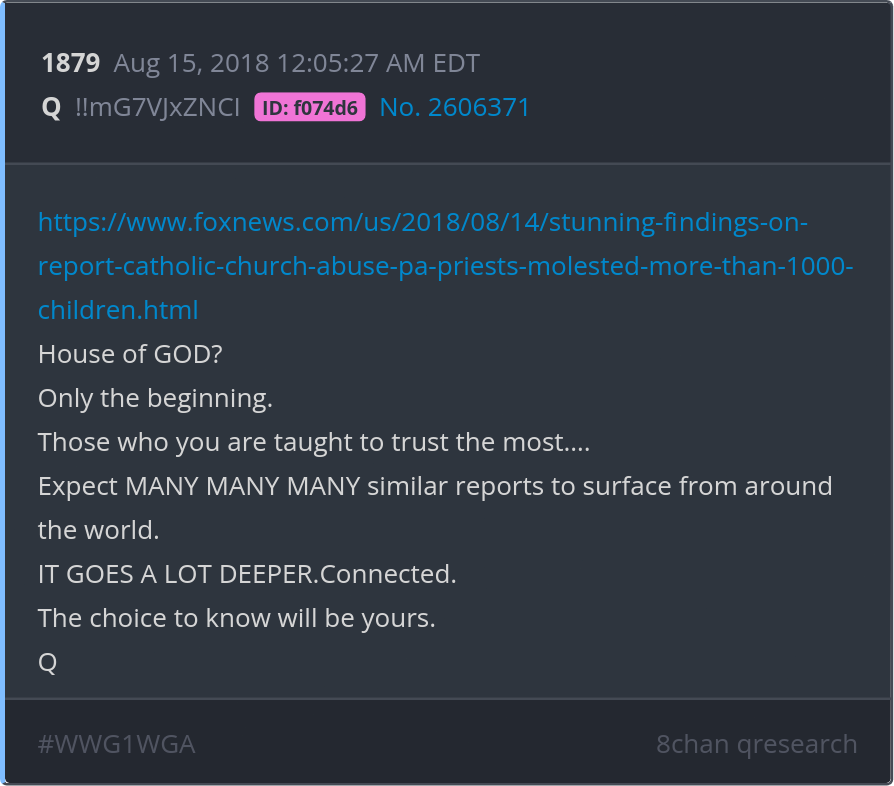Click the 8chan qresearch source label

(x=756, y=744)
